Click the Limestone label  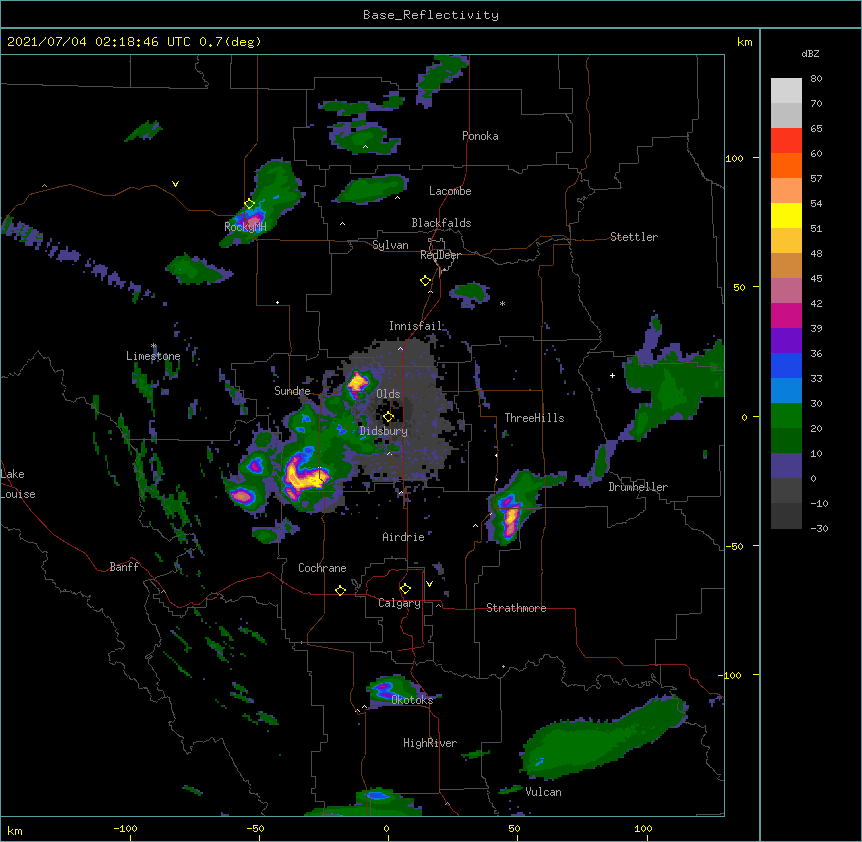[153, 356]
